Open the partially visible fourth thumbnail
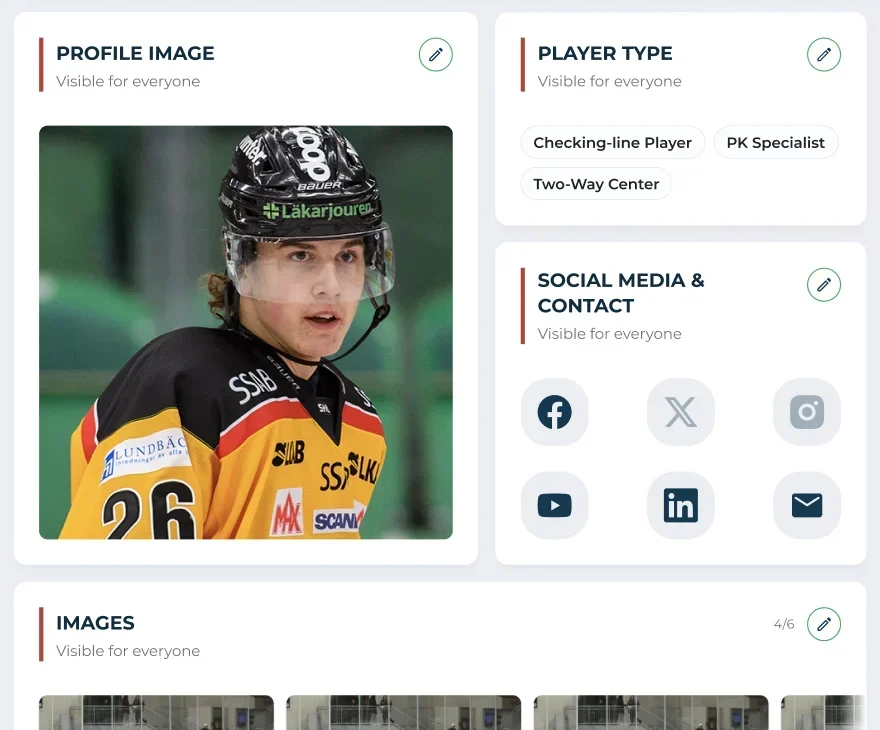The height and width of the screenshot is (730, 880). (x=823, y=713)
